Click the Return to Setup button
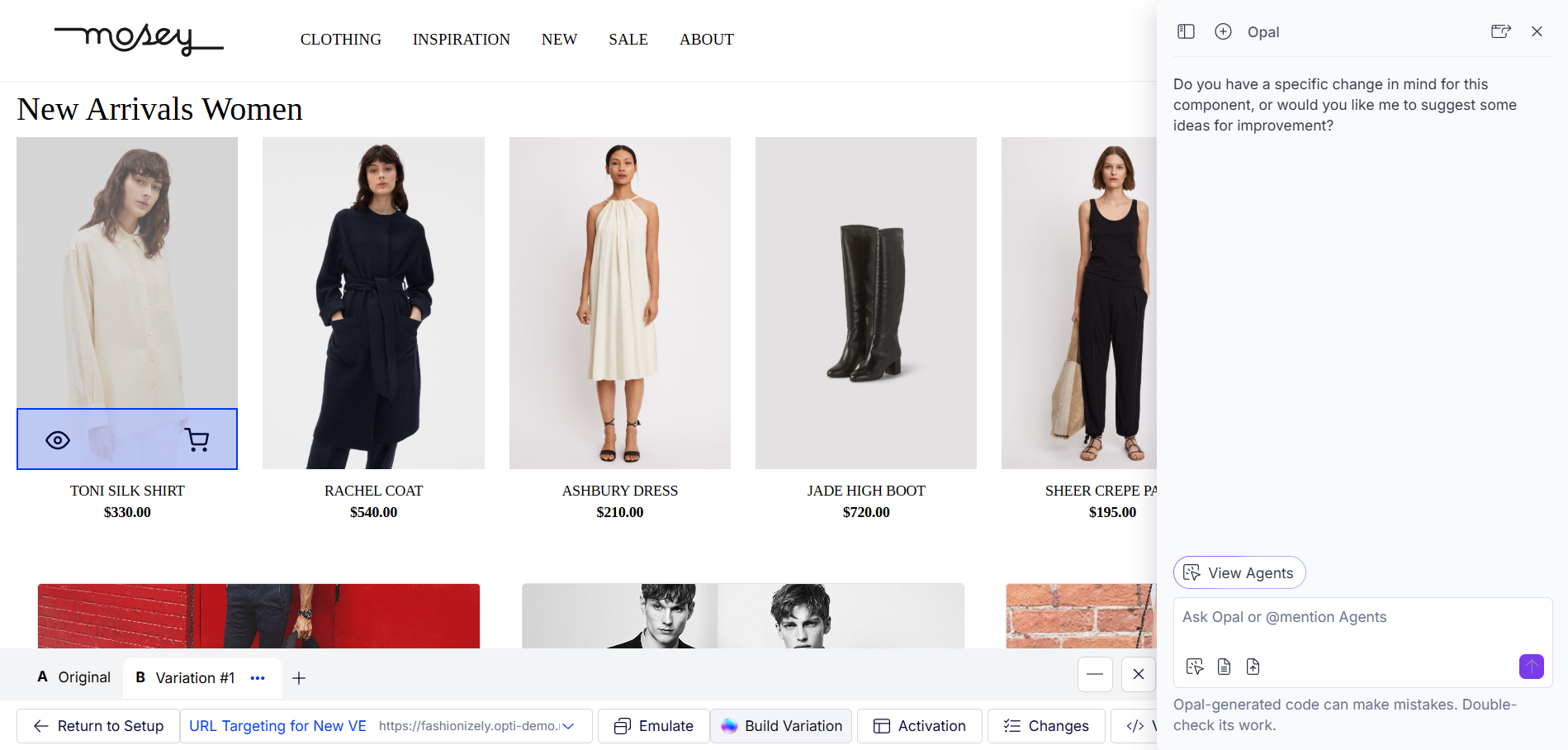The image size is (1568, 750). (x=98, y=726)
